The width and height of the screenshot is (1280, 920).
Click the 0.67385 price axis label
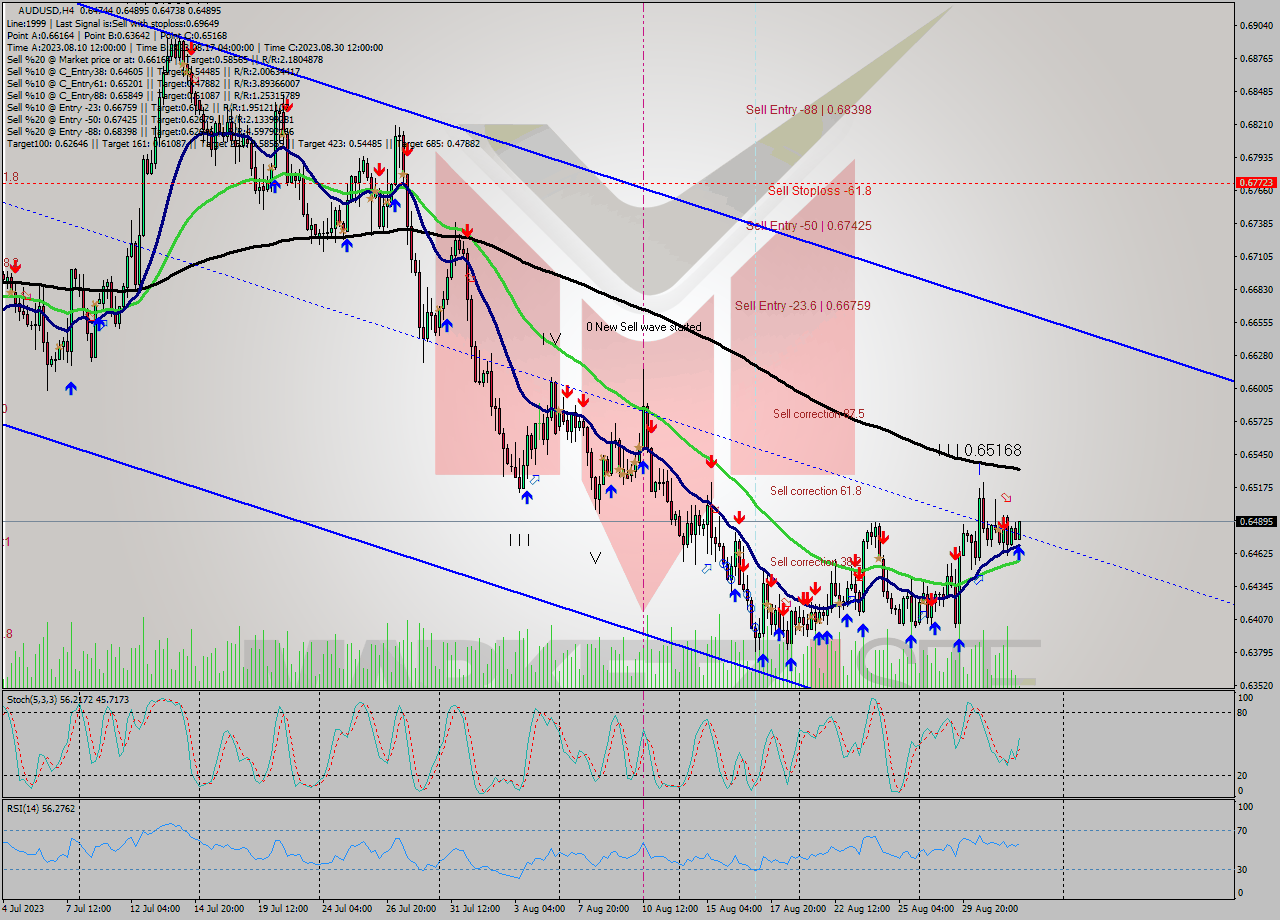pos(1255,223)
